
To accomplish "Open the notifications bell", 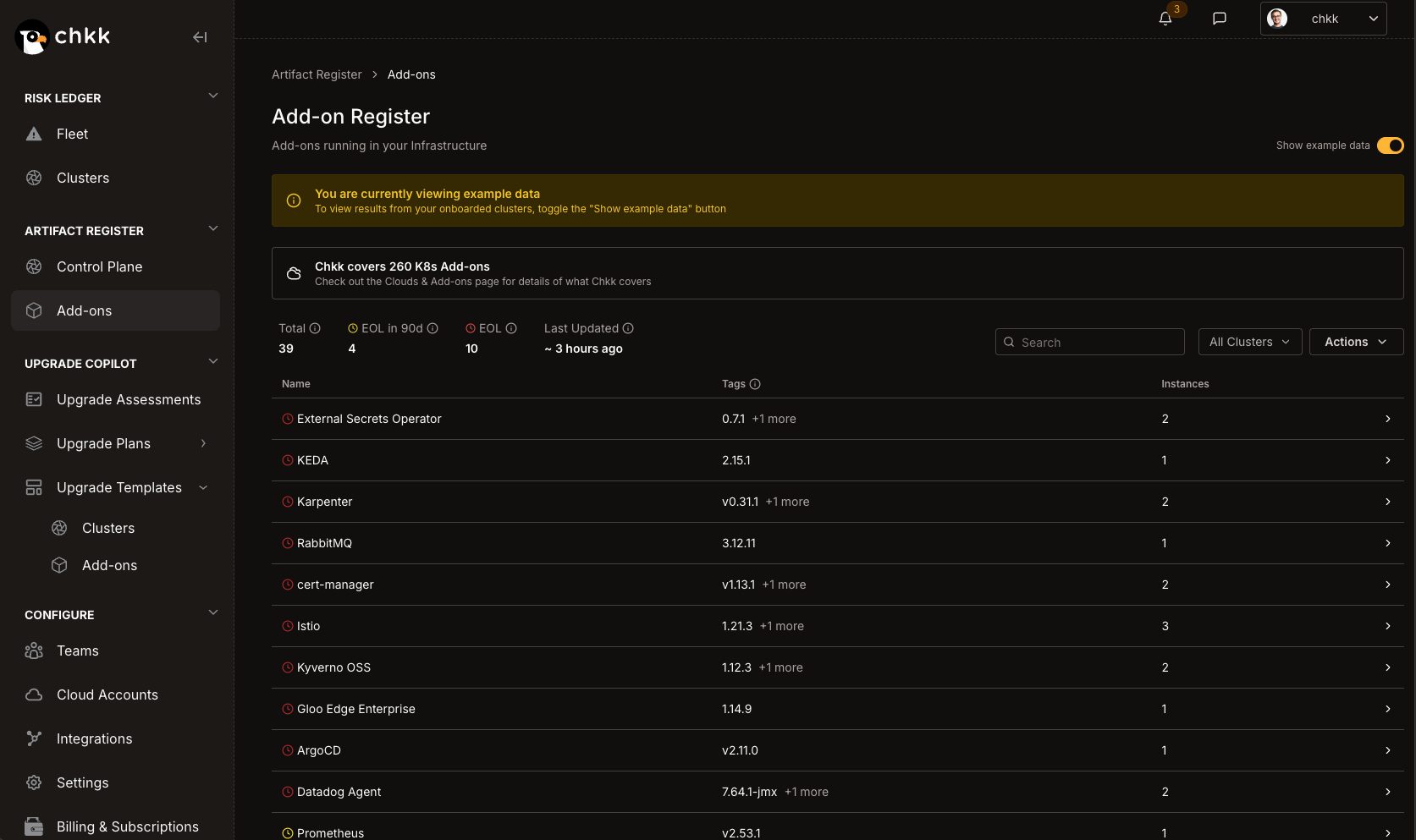I will click(1165, 19).
